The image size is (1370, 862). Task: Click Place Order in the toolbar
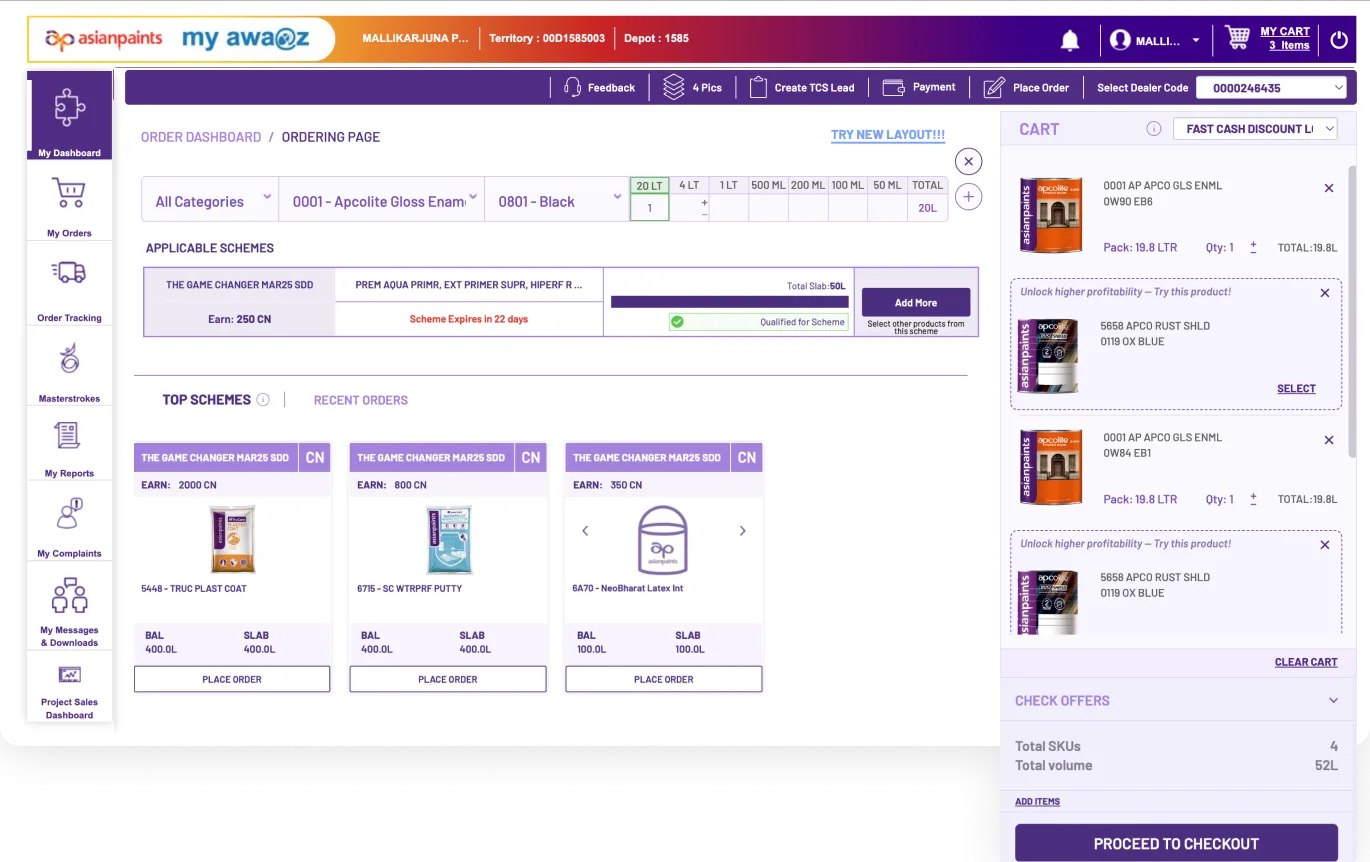point(1026,88)
